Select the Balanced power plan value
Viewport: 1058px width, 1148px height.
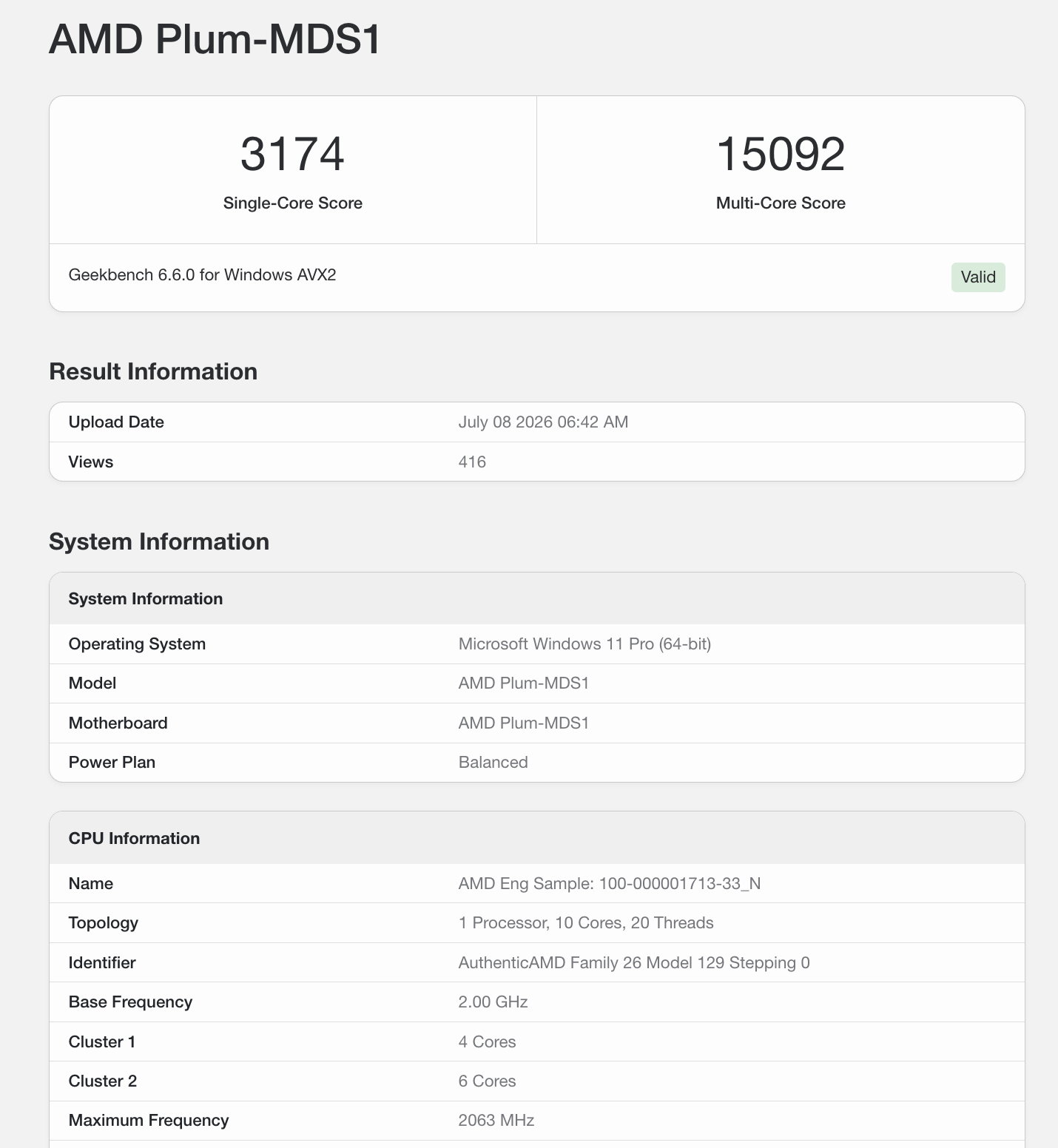pos(493,763)
